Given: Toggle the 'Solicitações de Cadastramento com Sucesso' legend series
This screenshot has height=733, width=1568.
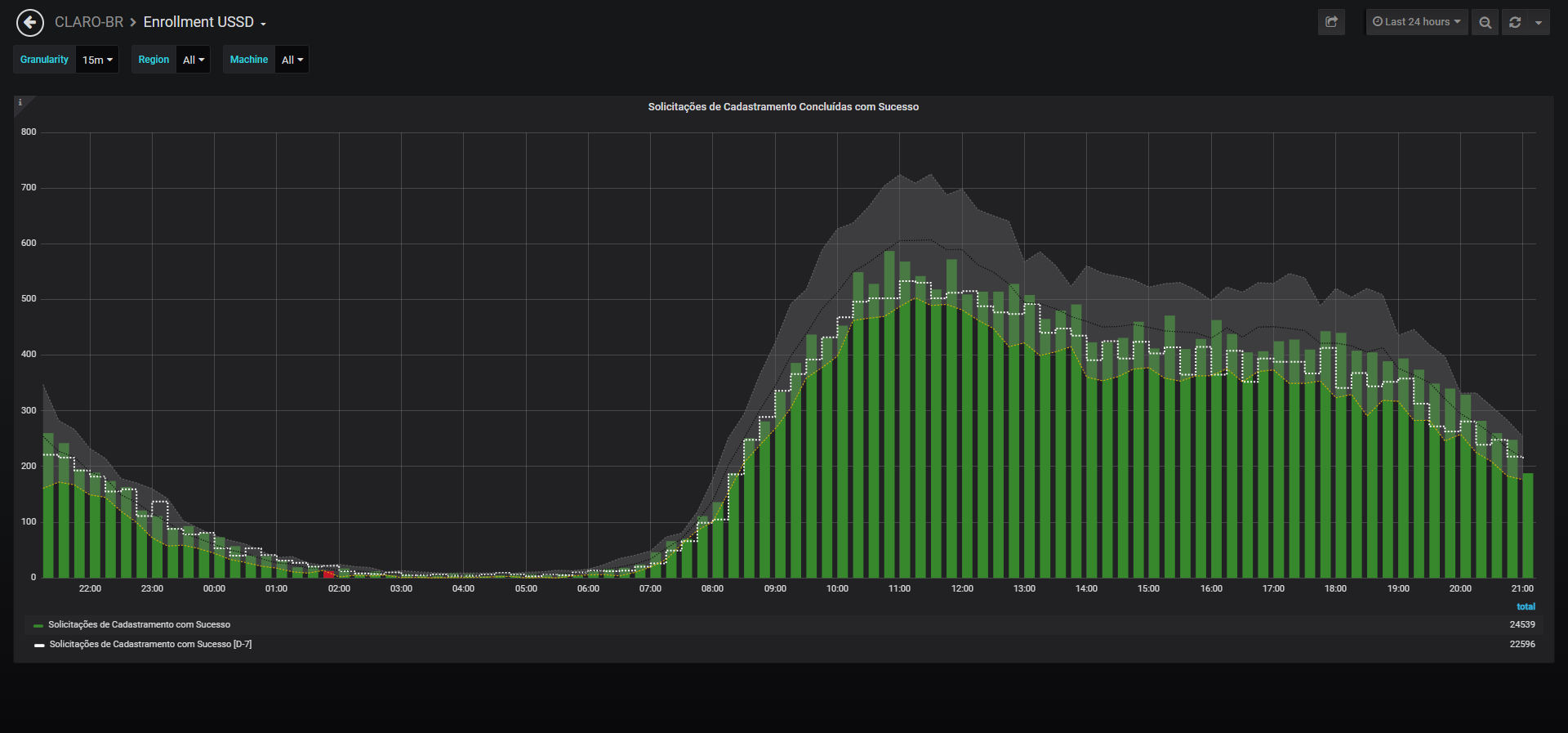Looking at the screenshot, I should point(139,625).
